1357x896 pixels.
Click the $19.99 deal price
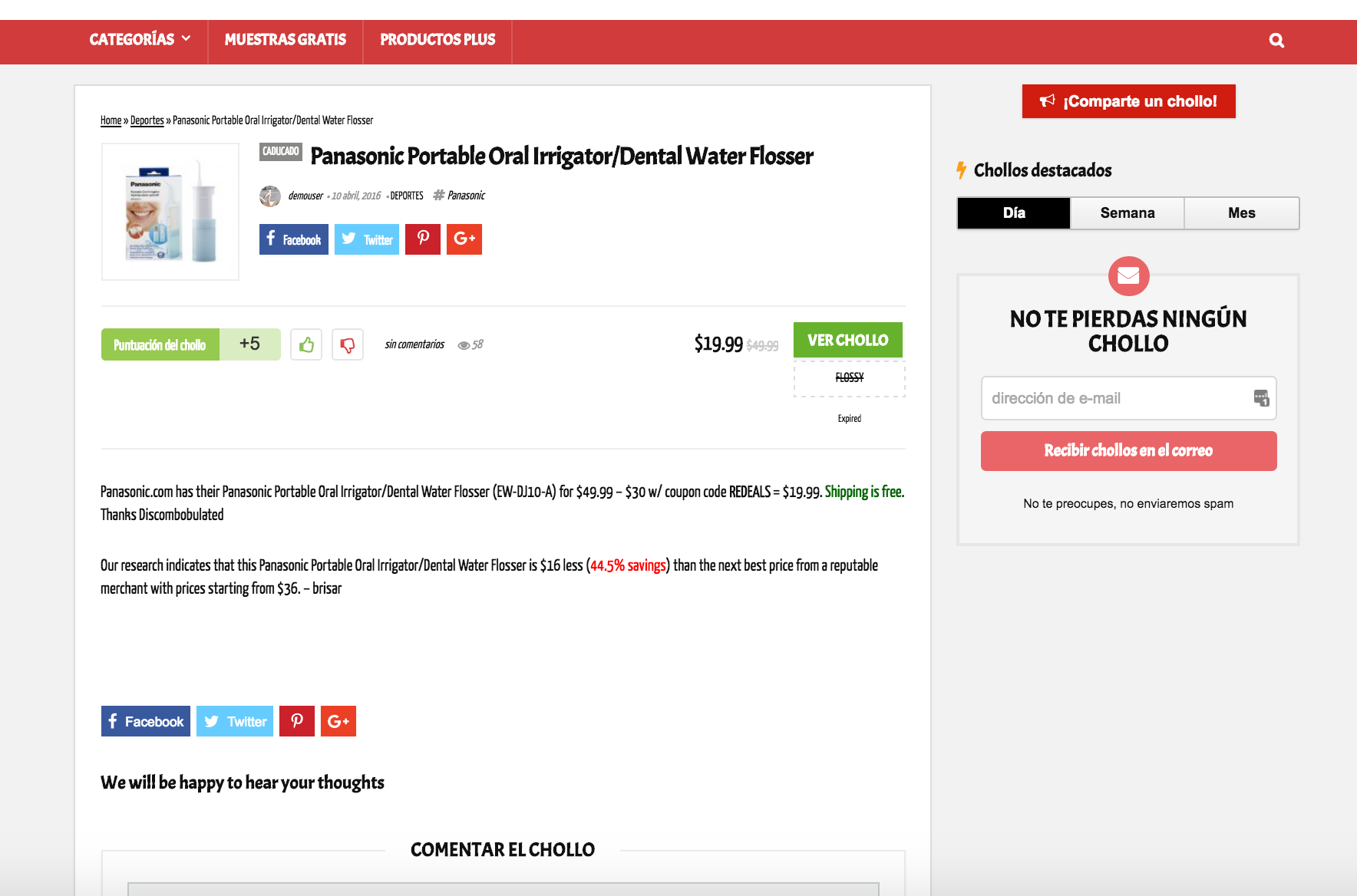718,344
